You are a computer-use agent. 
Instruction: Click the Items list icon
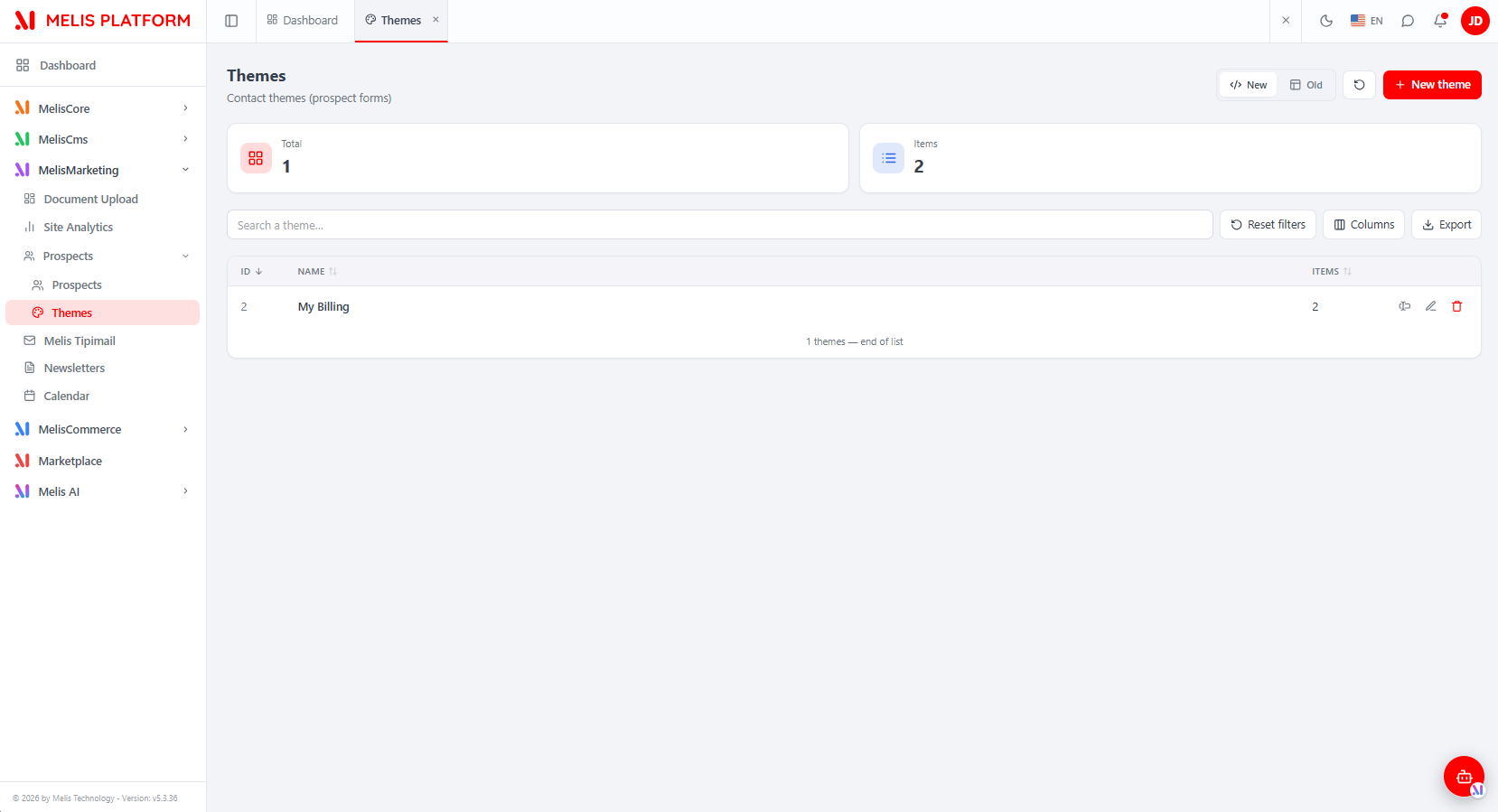click(x=888, y=158)
